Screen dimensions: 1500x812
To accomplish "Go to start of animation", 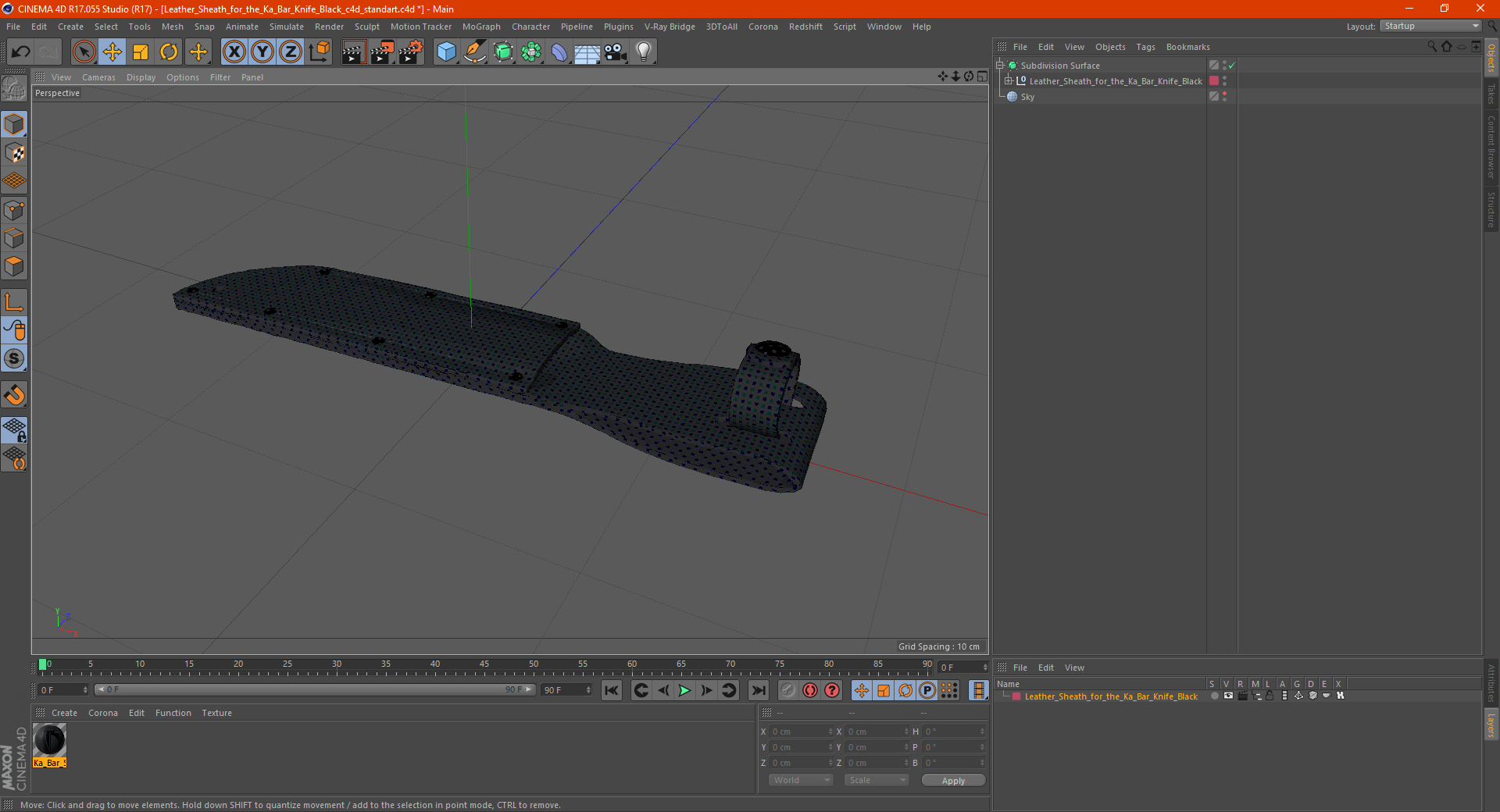I will 612,690.
